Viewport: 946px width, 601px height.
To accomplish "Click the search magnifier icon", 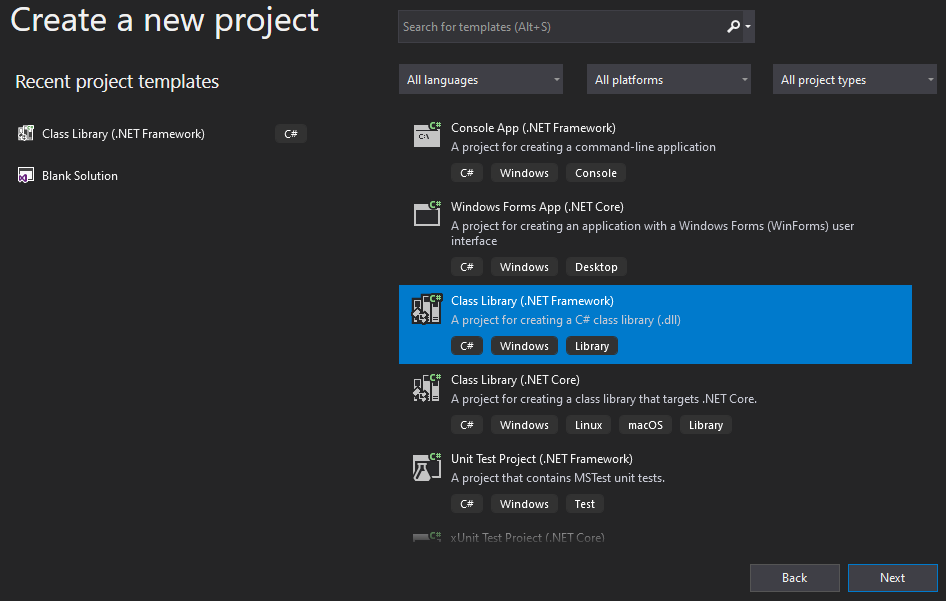I will point(733,27).
